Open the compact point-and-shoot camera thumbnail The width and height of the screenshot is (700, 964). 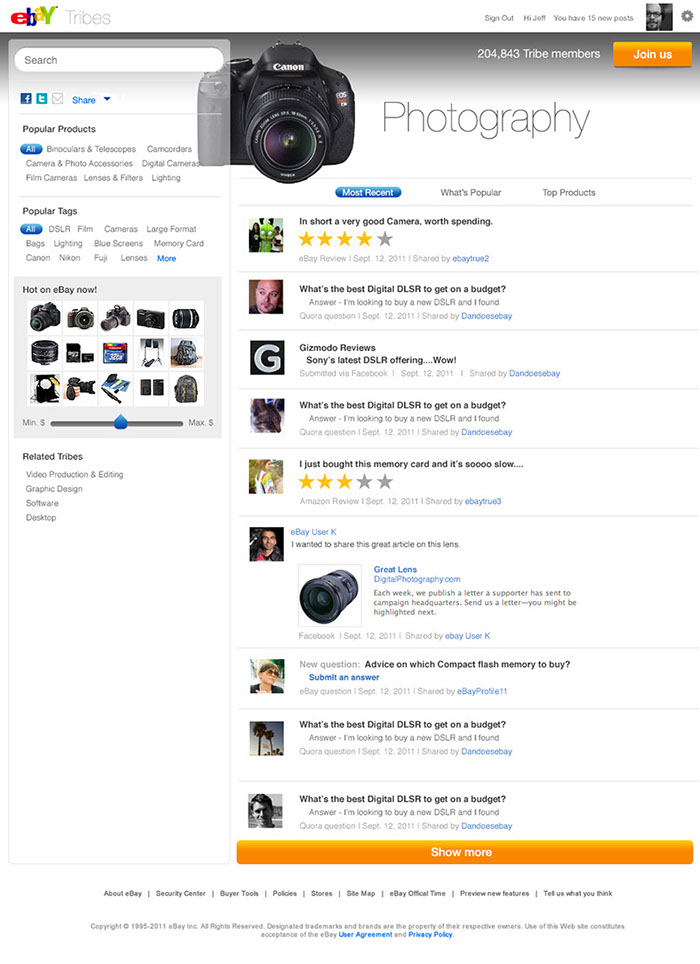click(151, 318)
